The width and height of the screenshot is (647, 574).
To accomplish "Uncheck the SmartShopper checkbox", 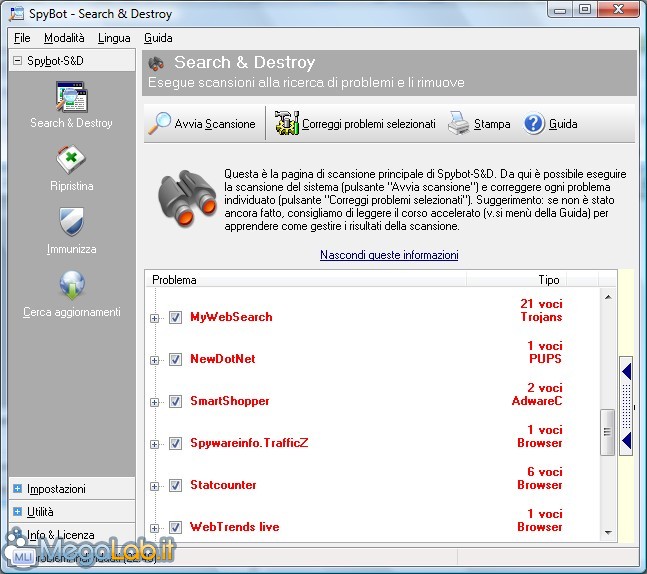I will pos(175,402).
